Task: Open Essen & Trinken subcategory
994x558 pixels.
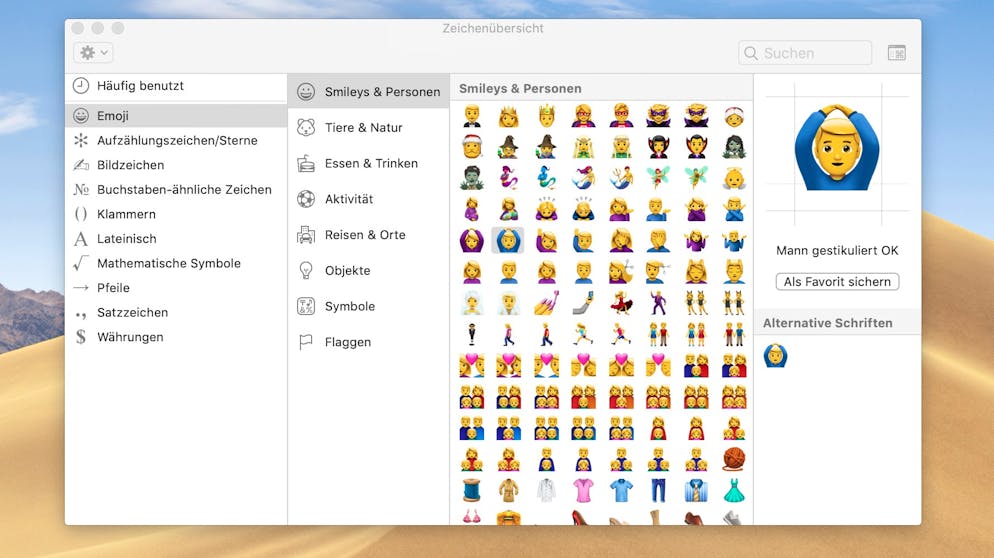Action: coord(369,164)
